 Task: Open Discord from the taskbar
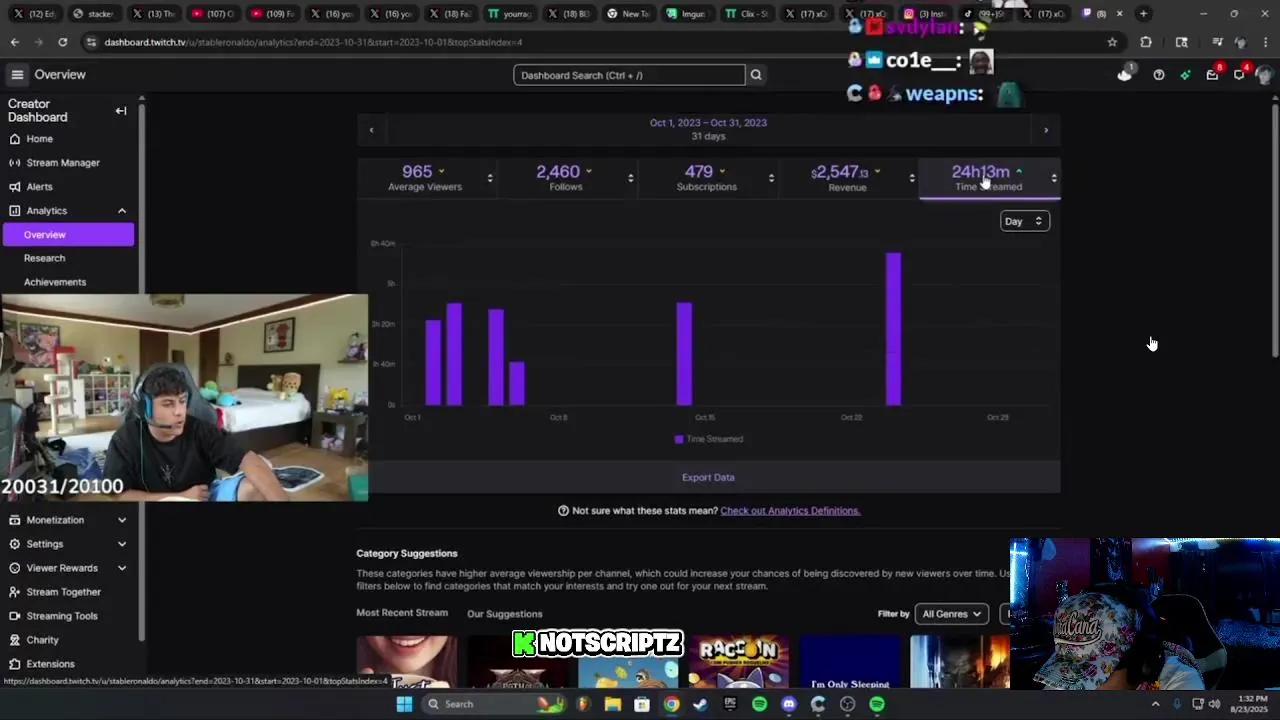(x=789, y=704)
